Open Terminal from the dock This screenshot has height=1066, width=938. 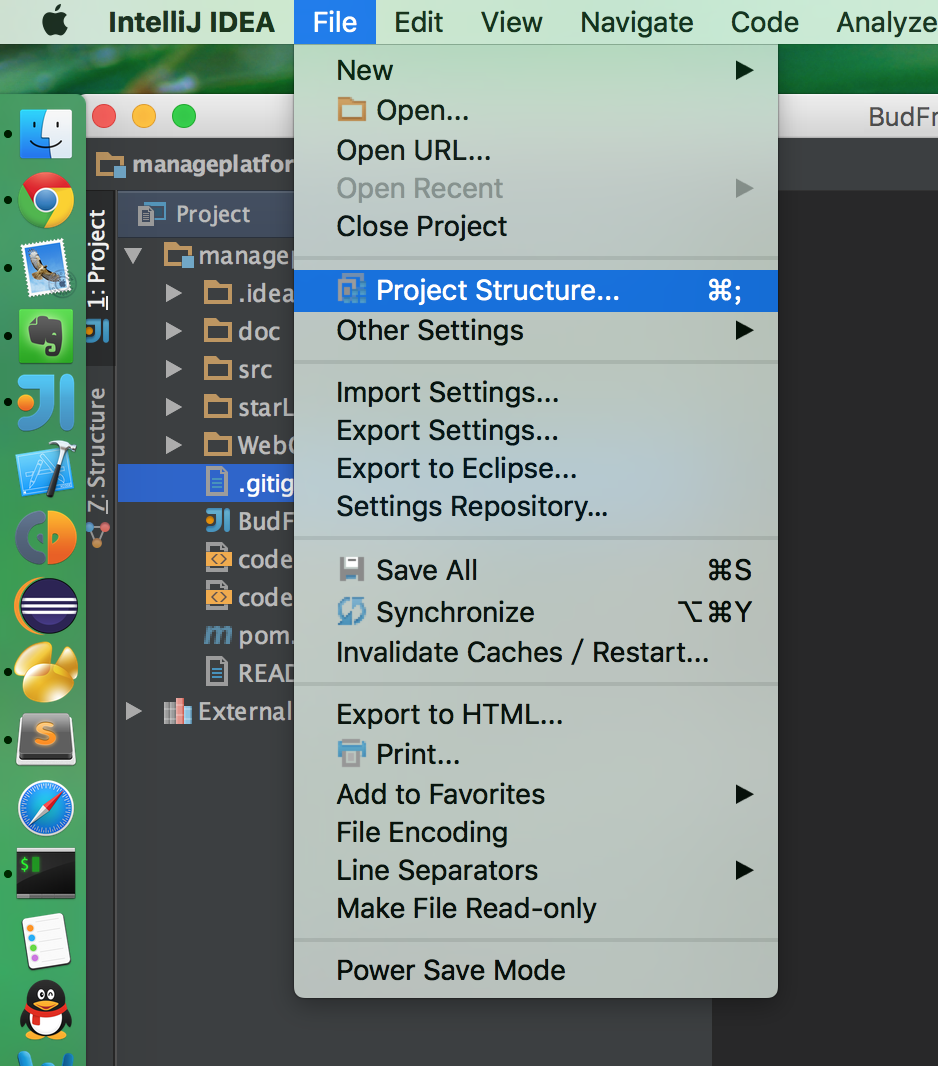click(x=46, y=873)
